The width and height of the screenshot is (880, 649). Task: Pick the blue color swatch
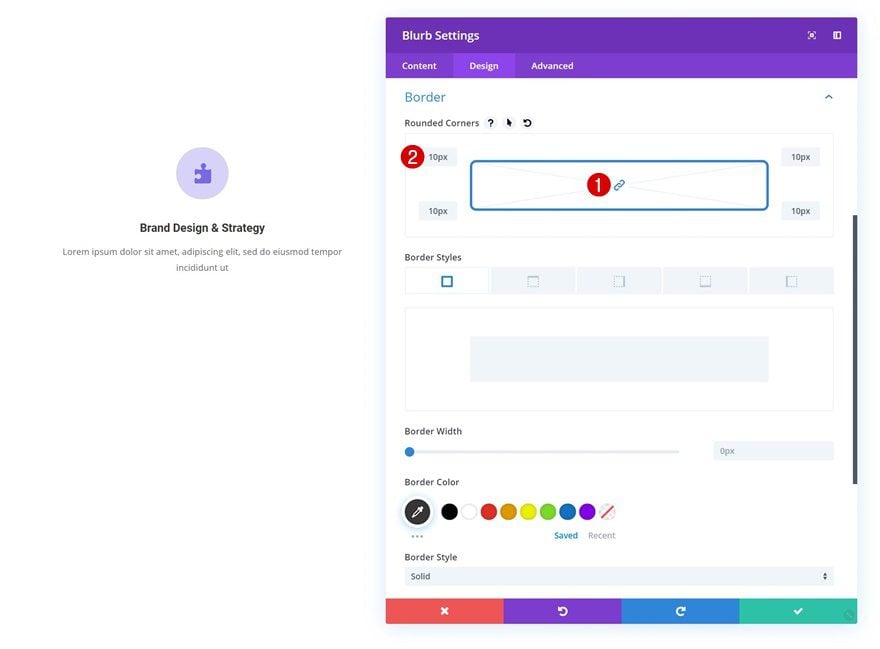pyautogui.click(x=567, y=511)
